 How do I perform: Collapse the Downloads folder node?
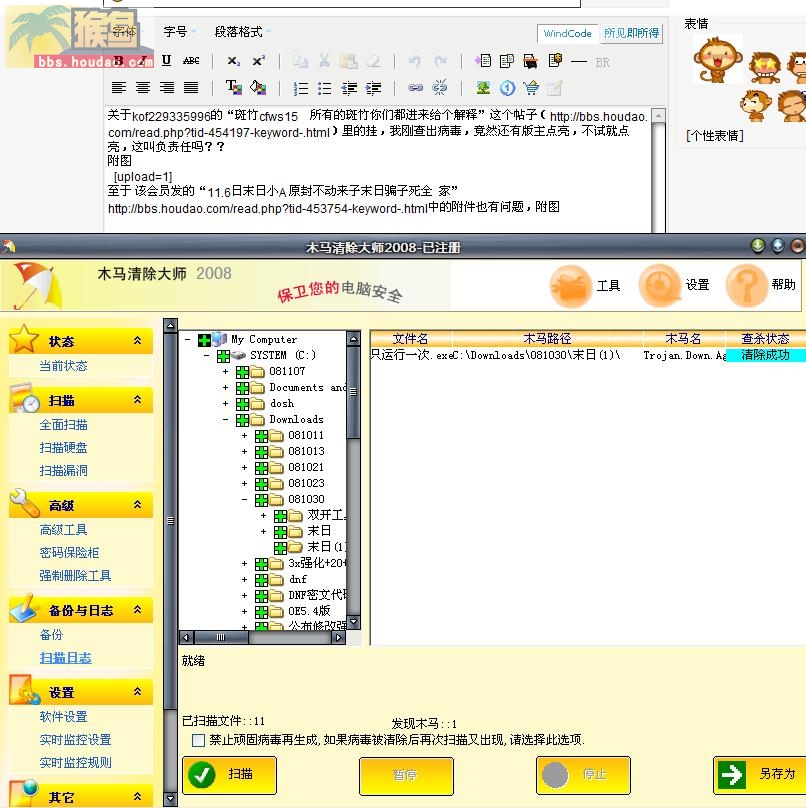coord(225,419)
